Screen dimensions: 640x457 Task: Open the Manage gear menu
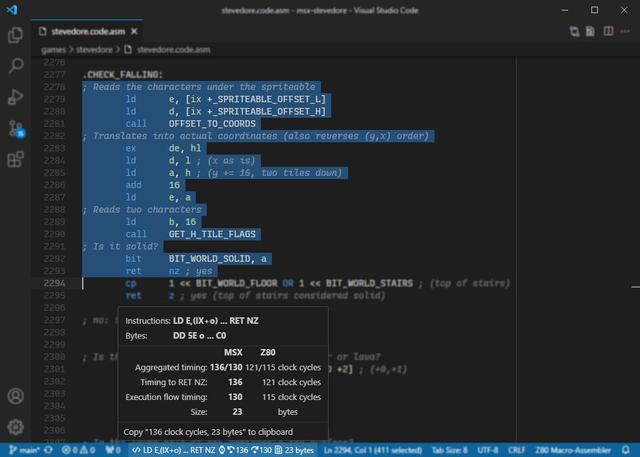pyautogui.click(x=15, y=427)
